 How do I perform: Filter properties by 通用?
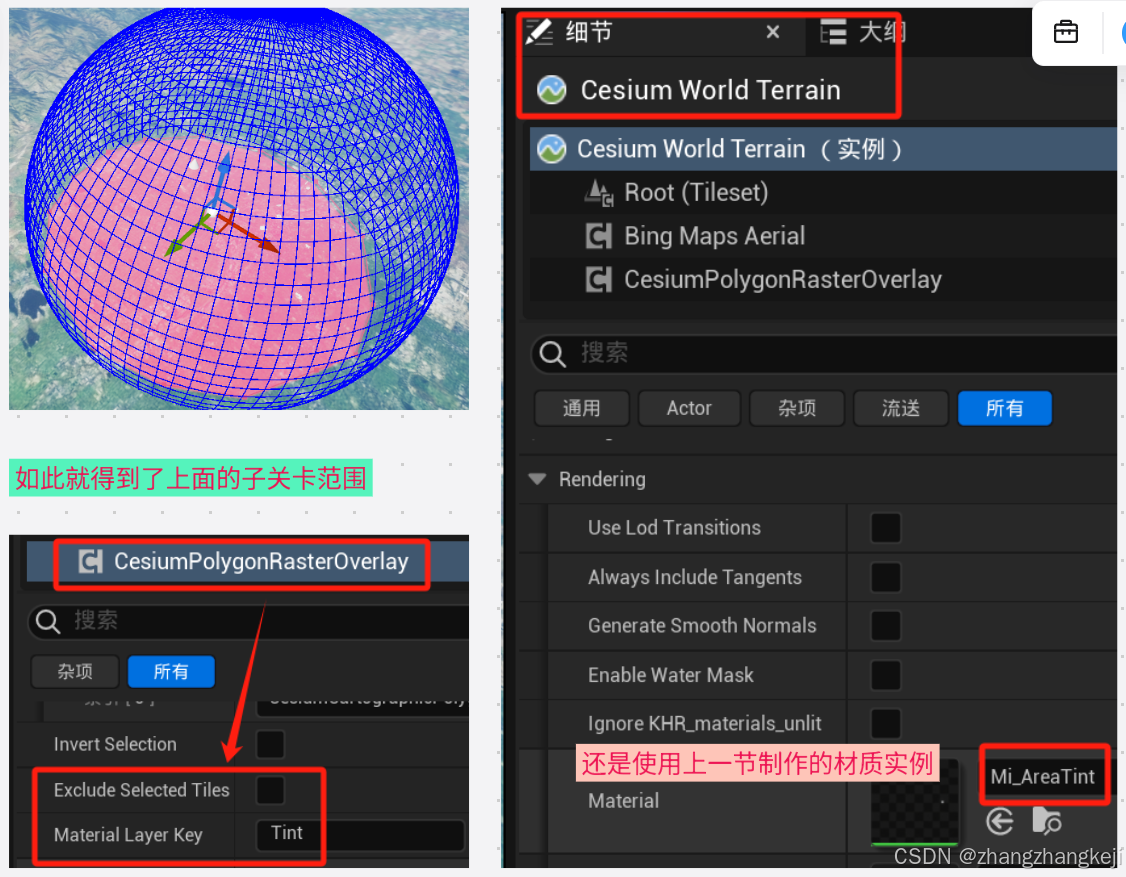[x=582, y=408]
